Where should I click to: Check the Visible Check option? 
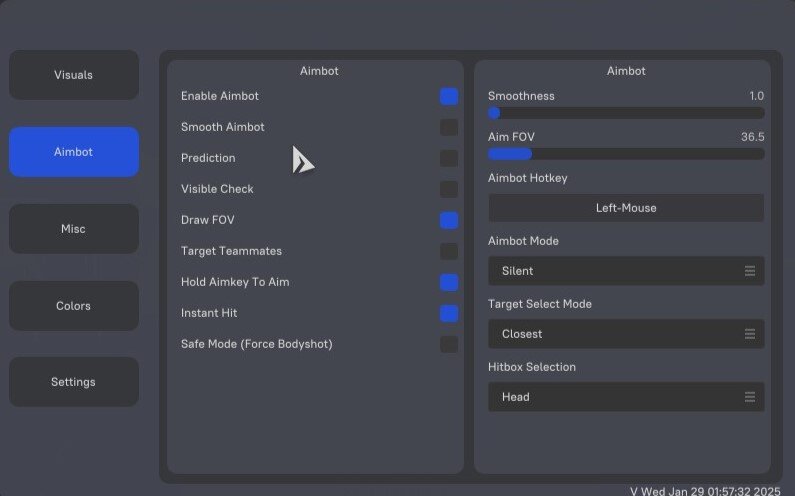449,189
